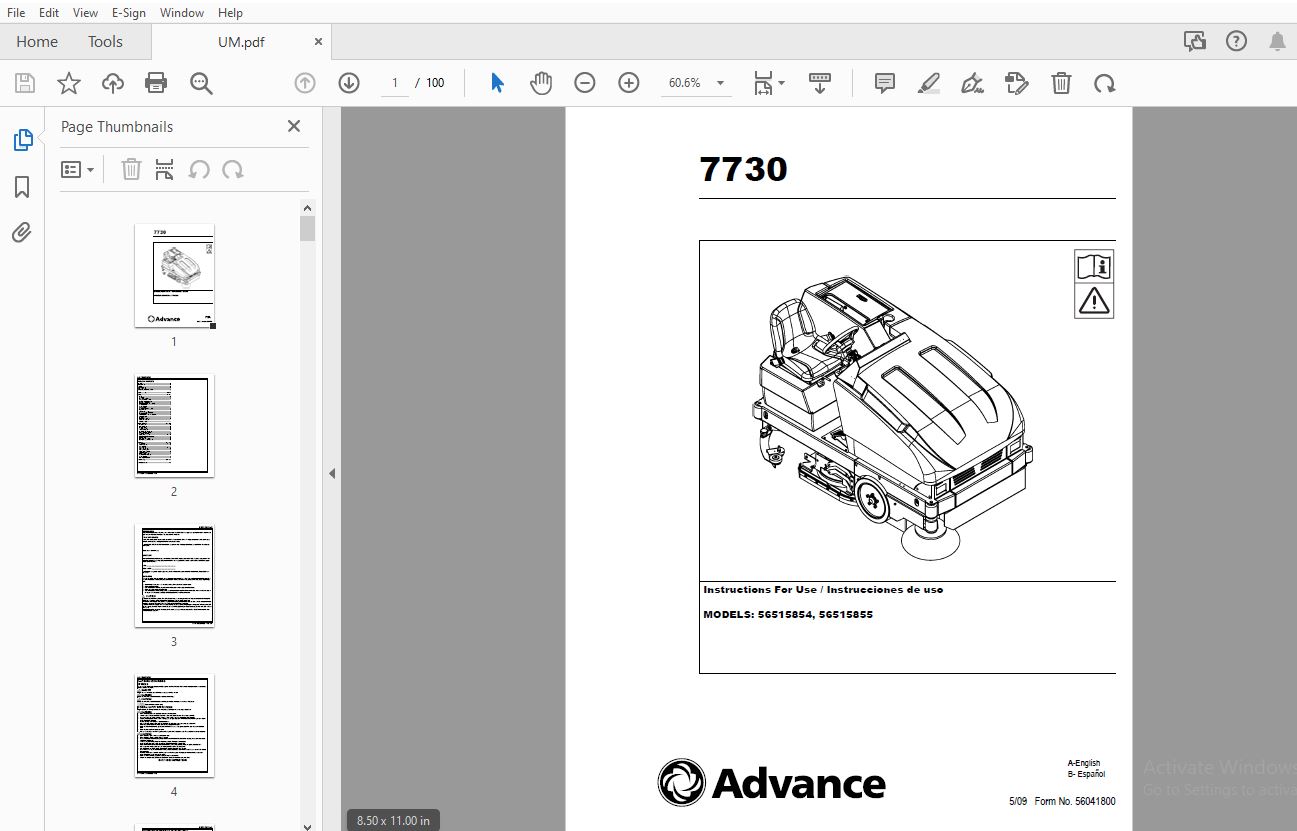Switch to the Tools tab

105,41
